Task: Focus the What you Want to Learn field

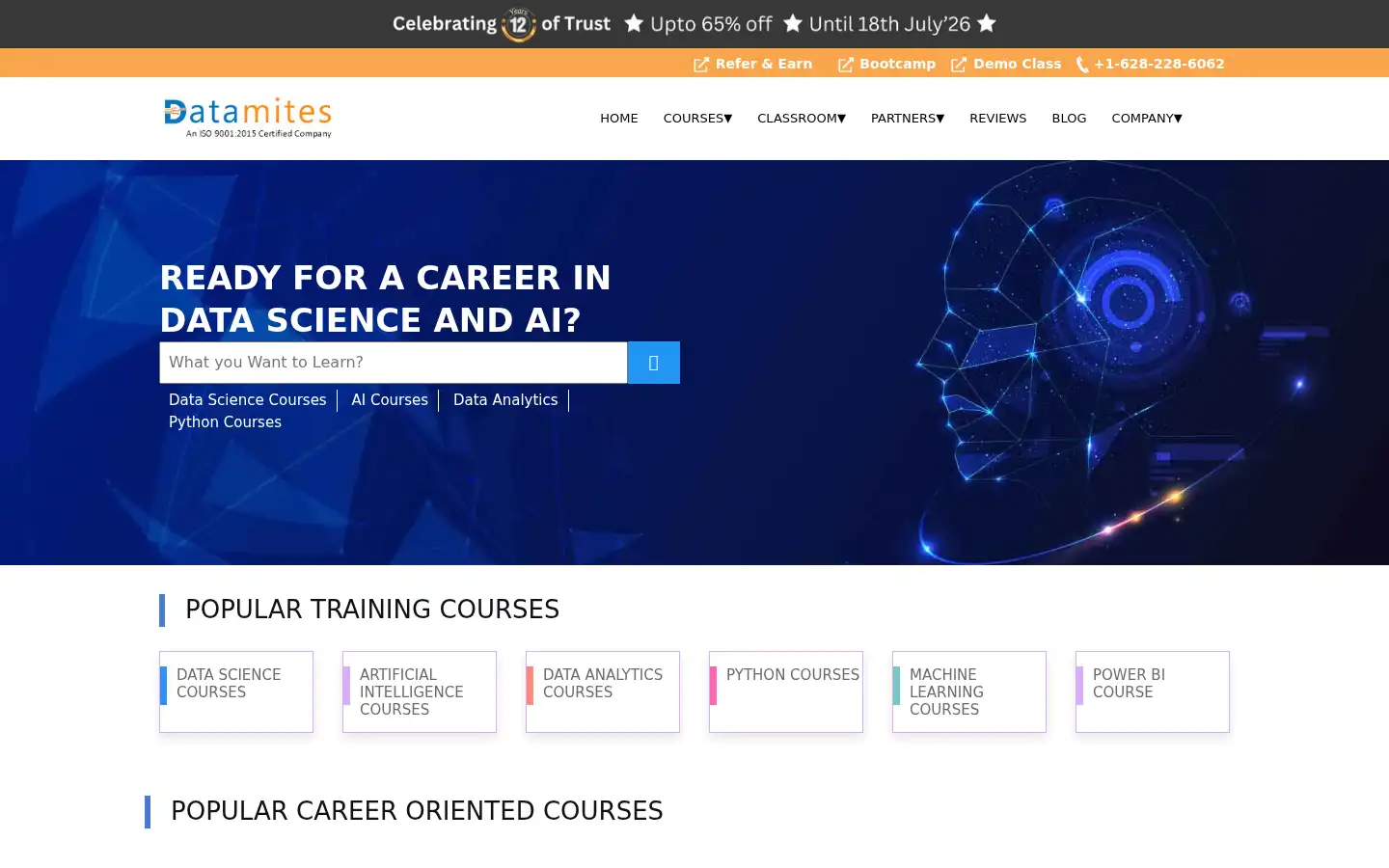Action: [394, 363]
